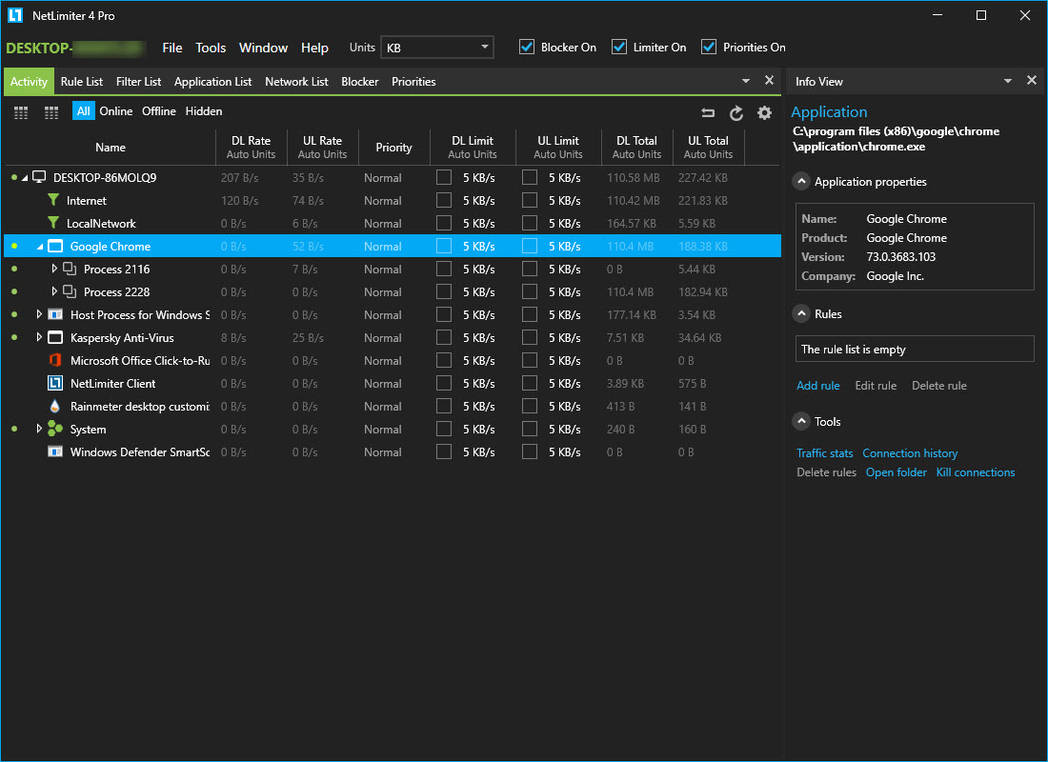Enable DL Limit for Internet filter
Screen dimensions: 1048x762
click(444, 200)
